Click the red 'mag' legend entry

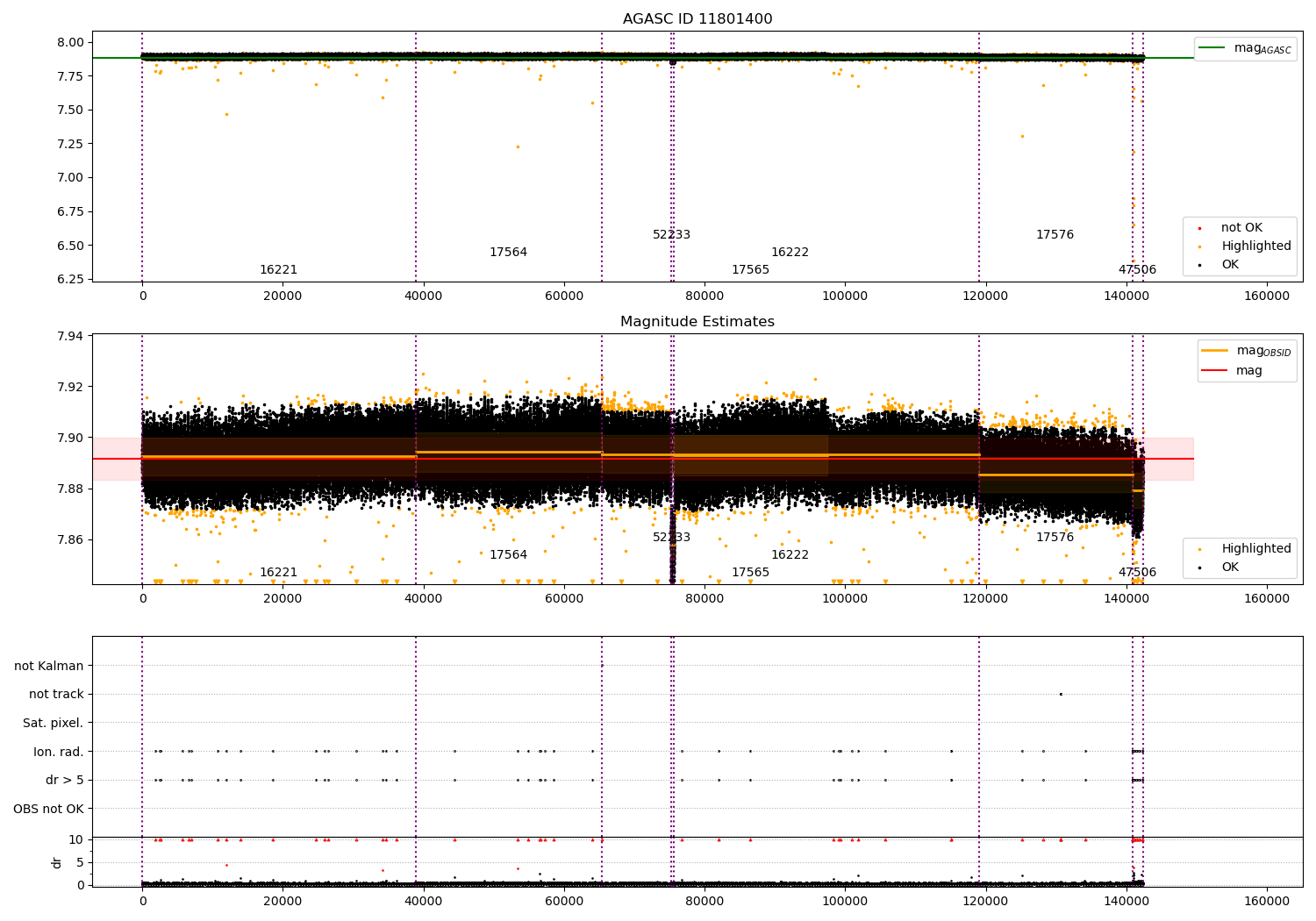coord(1232,370)
